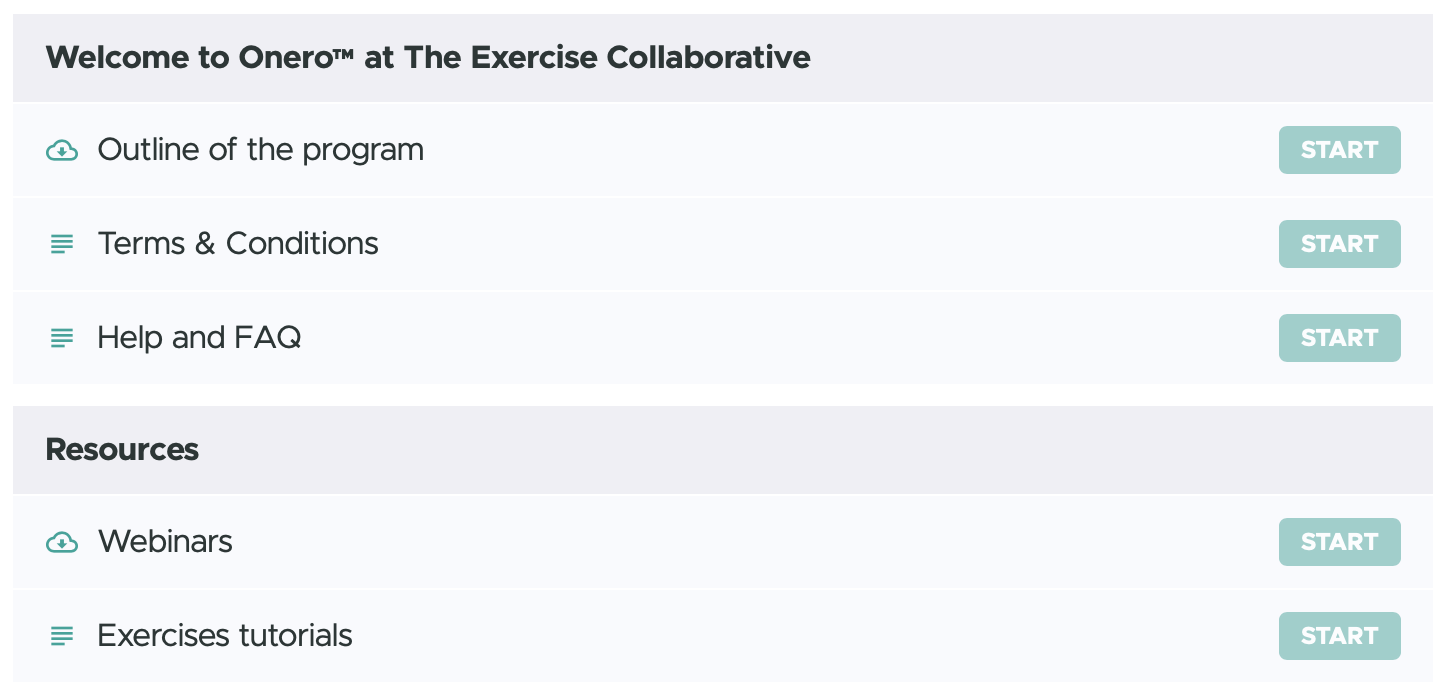Screen dimensions: 1446x700
Task: Select the Help and FAQ title
Action: point(199,338)
